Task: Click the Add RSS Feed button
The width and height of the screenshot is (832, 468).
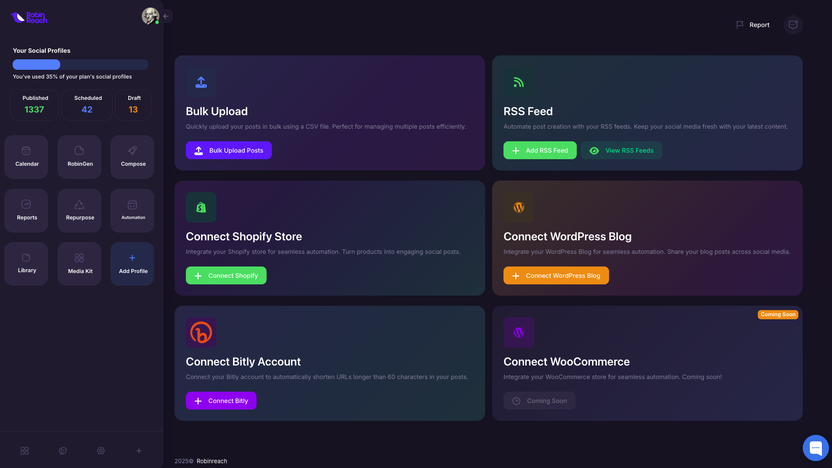Action: tap(539, 150)
